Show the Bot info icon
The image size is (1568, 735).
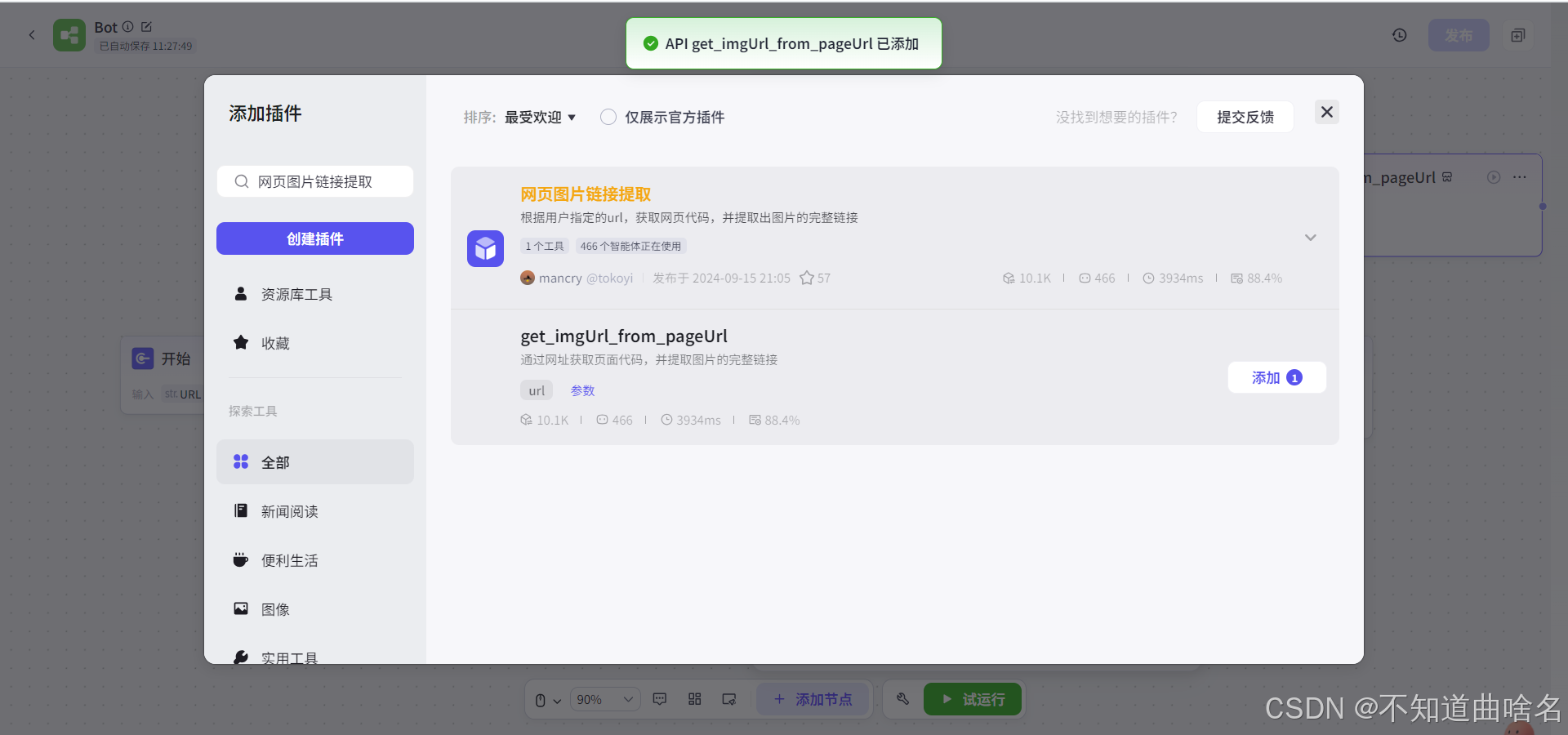pyautogui.click(x=127, y=27)
